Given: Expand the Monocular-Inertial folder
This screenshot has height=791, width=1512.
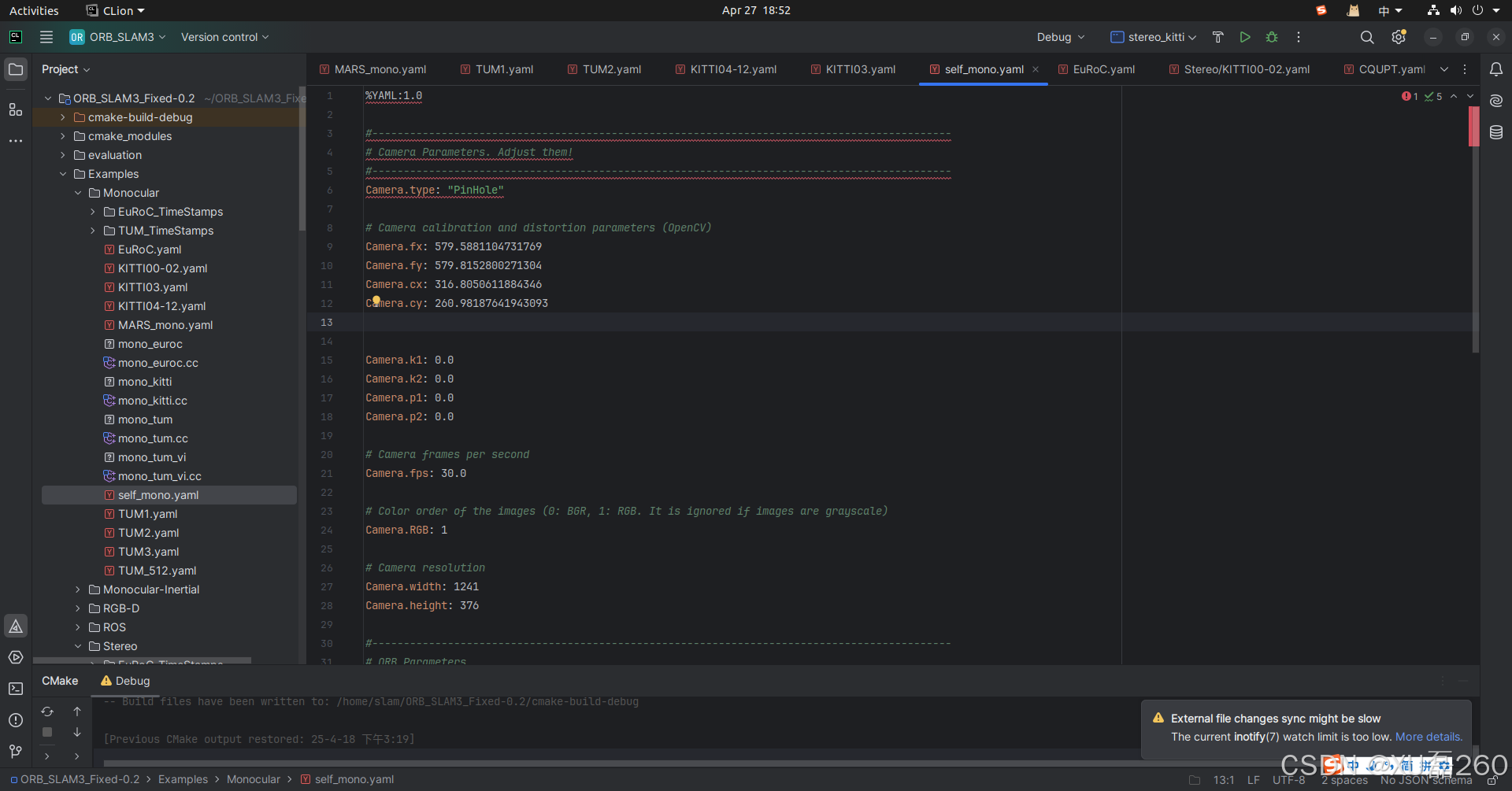Looking at the screenshot, I should click(78, 590).
